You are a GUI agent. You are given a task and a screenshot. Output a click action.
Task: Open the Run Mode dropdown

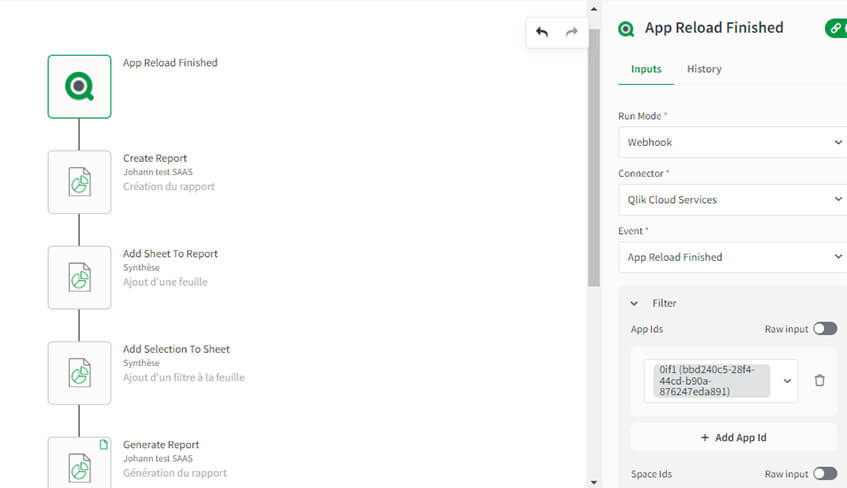(733, 142)
